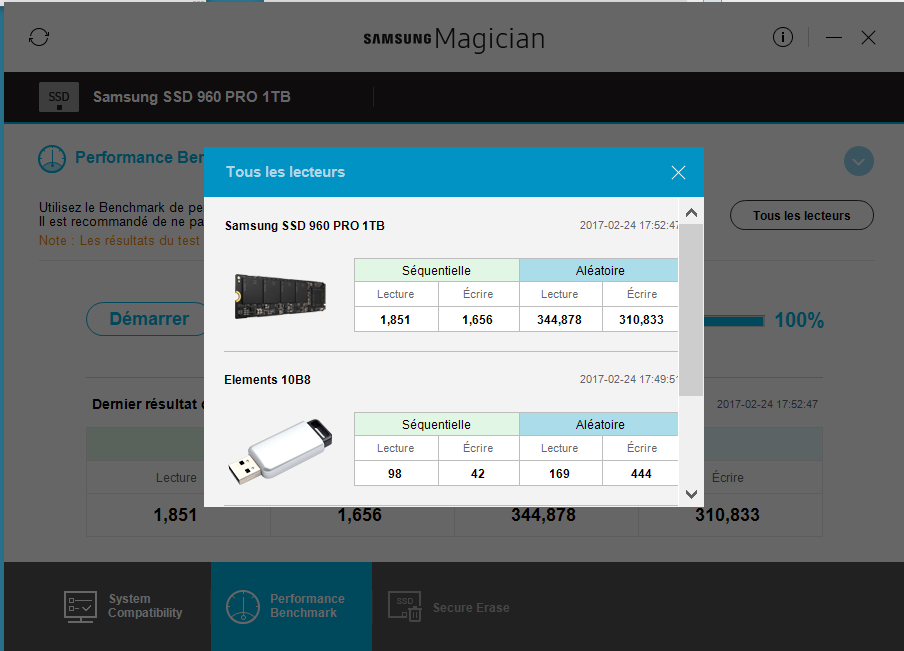The image size is (904, 651).
Task: Click the 100% progress percentage text
Action: 799,321
